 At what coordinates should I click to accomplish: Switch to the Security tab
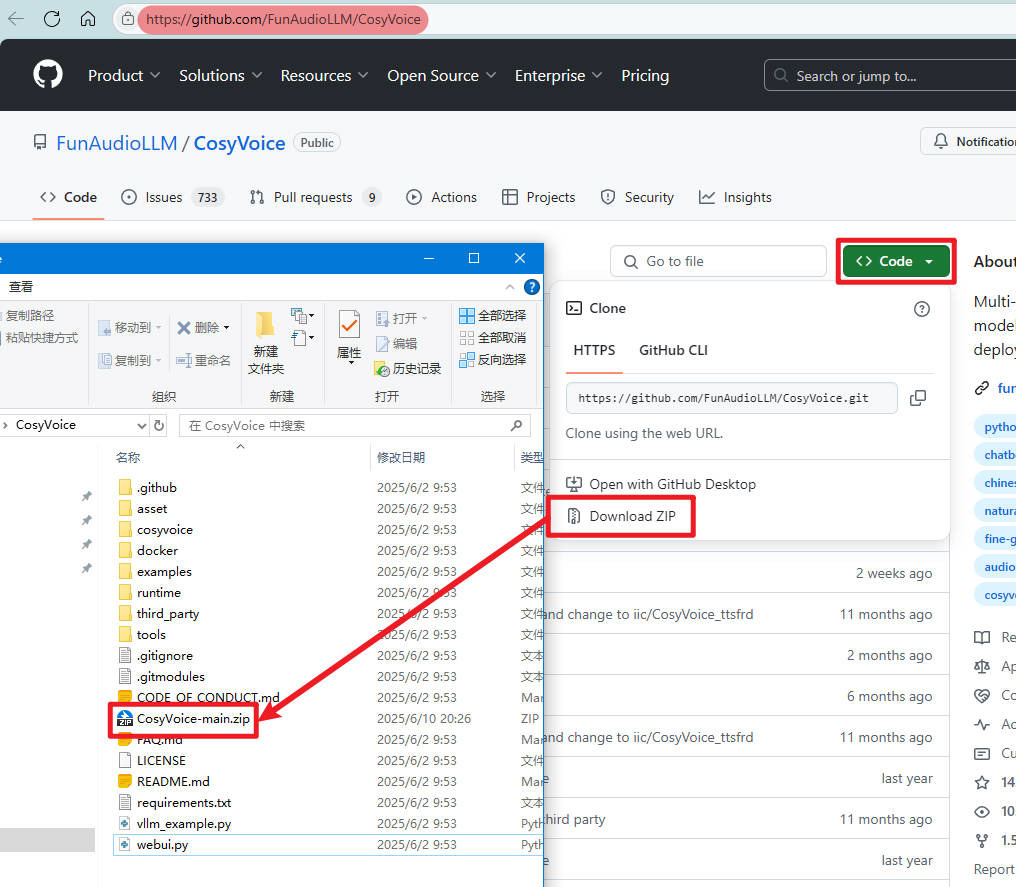click(637, 197)
